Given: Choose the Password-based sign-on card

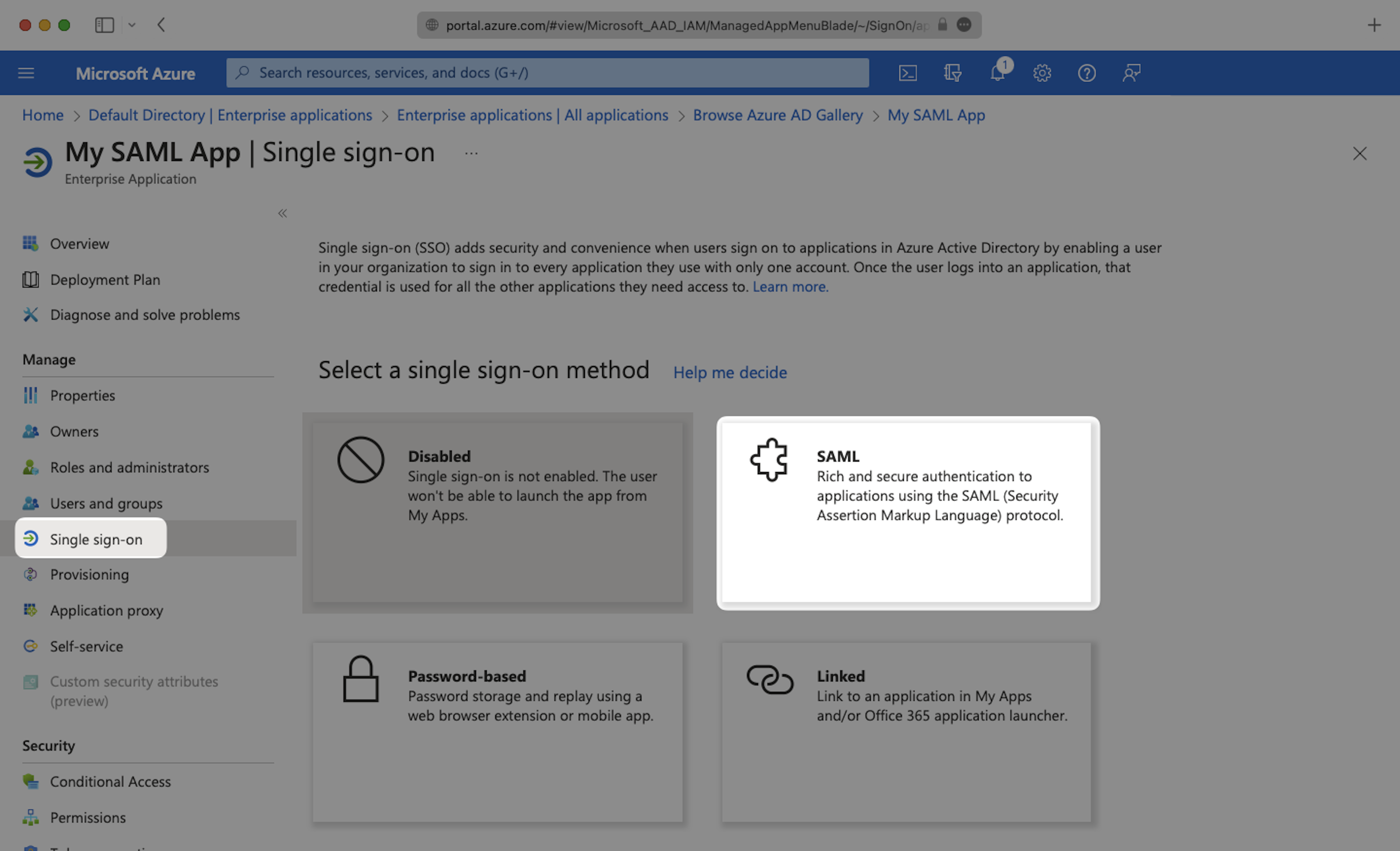Looking at the screenshot, I should coord(497,732).
